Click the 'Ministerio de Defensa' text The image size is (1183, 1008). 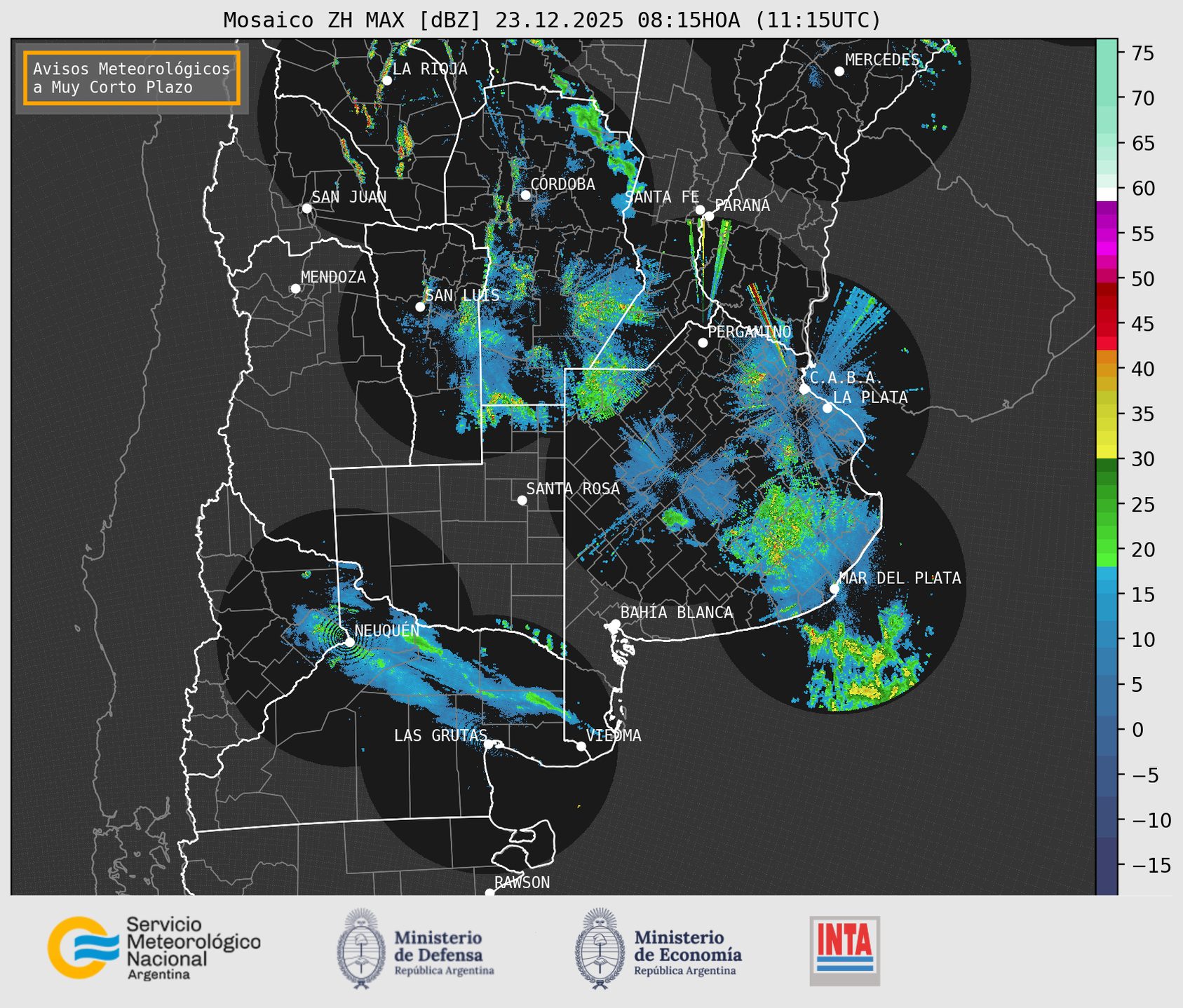tap(438, 946)
